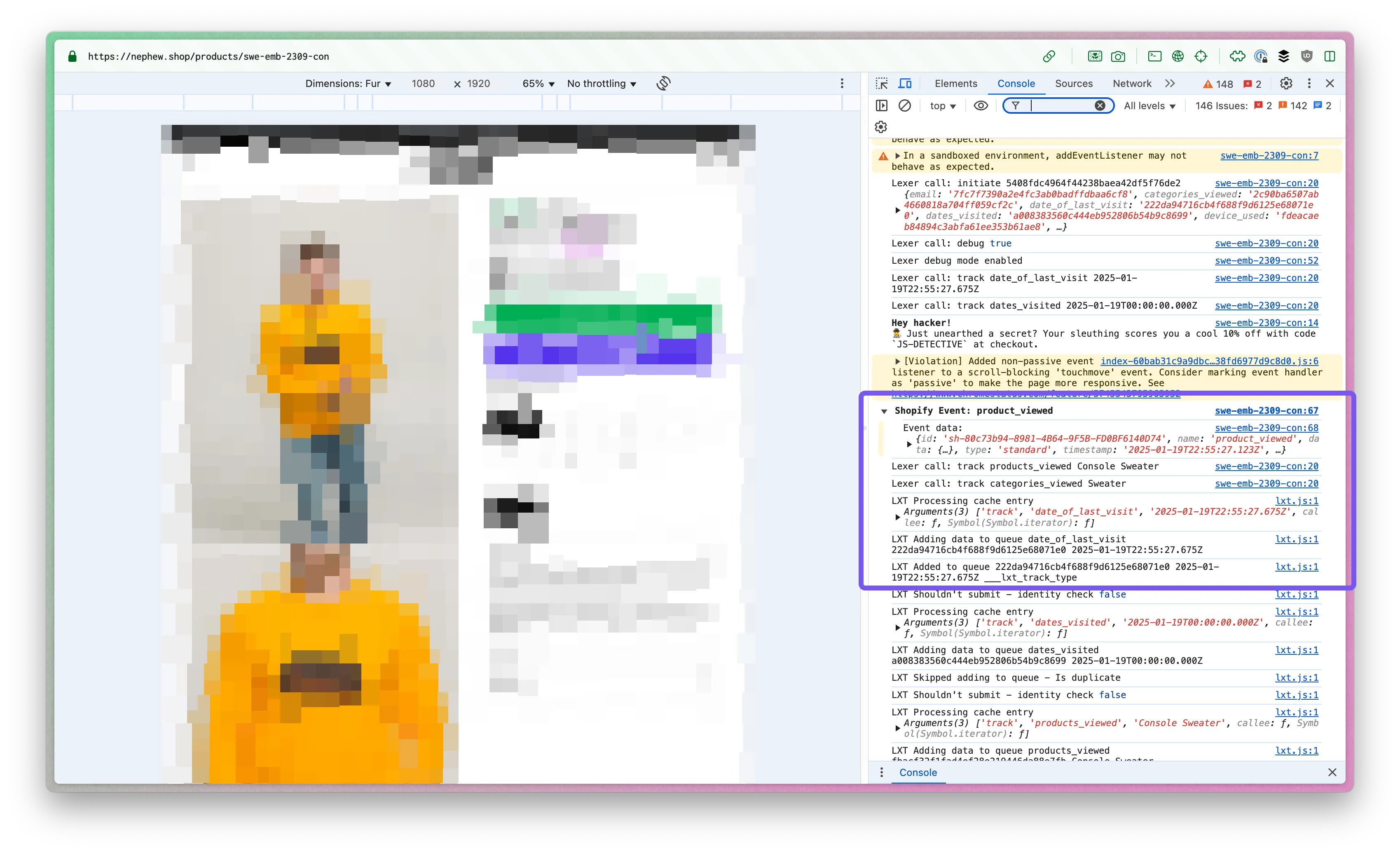Screen dimensions: 1400x853
Task: Open console settings gear below the filter bar
Action: tap(881, 127)
